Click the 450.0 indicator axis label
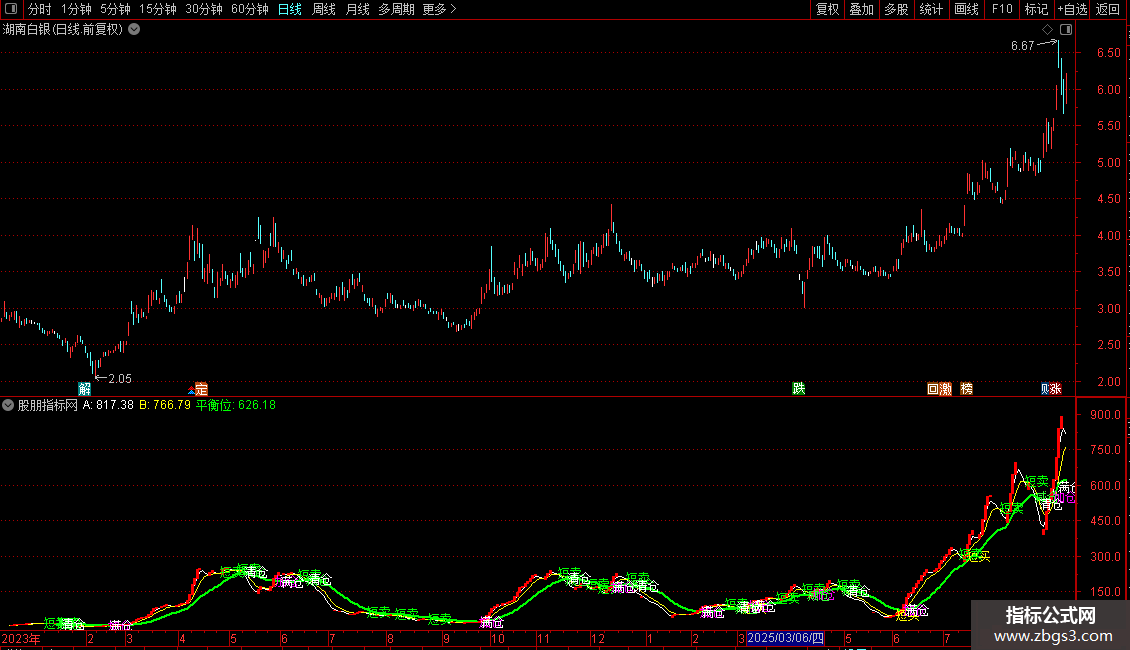1130x650 pixels. [x=1105, y=520]
